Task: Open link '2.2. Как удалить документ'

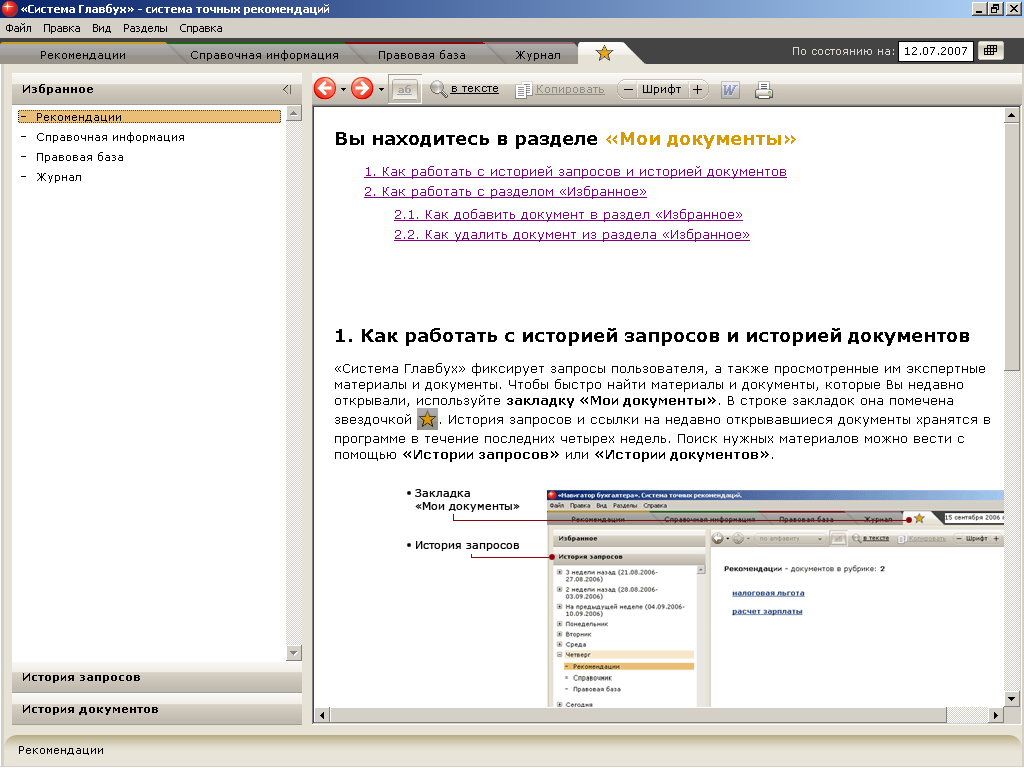Action: (571, 234)
